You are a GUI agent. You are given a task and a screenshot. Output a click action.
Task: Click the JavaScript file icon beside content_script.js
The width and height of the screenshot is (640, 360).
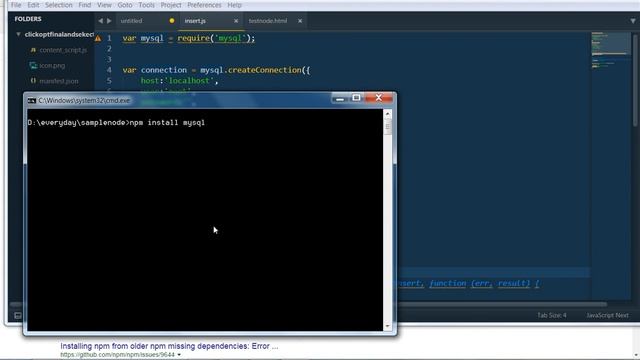pyautogui.click(x=33, y=50)
